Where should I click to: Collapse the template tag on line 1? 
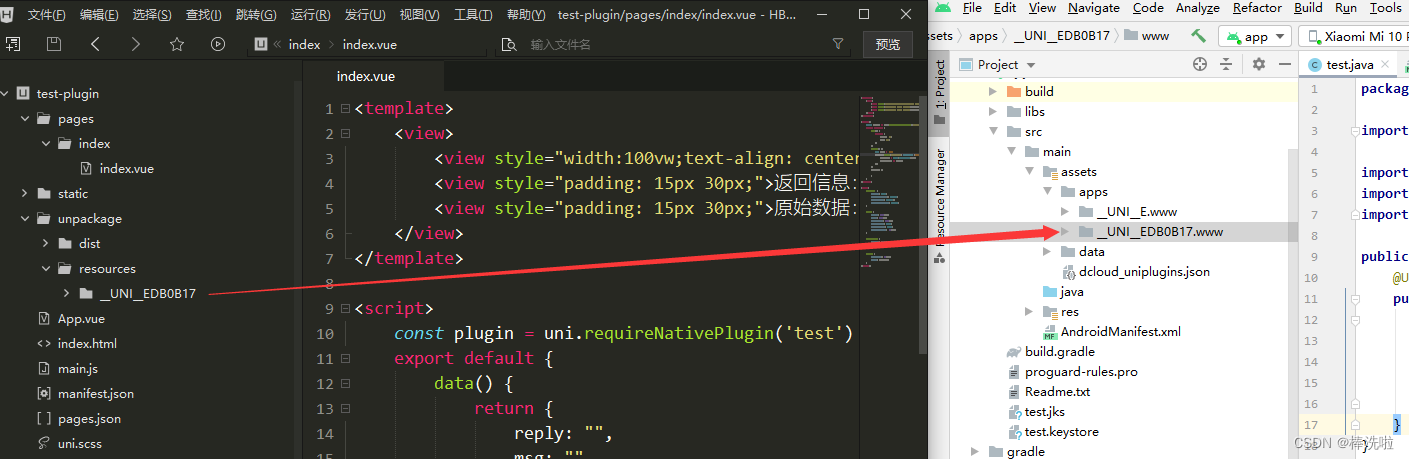[345, 109]
